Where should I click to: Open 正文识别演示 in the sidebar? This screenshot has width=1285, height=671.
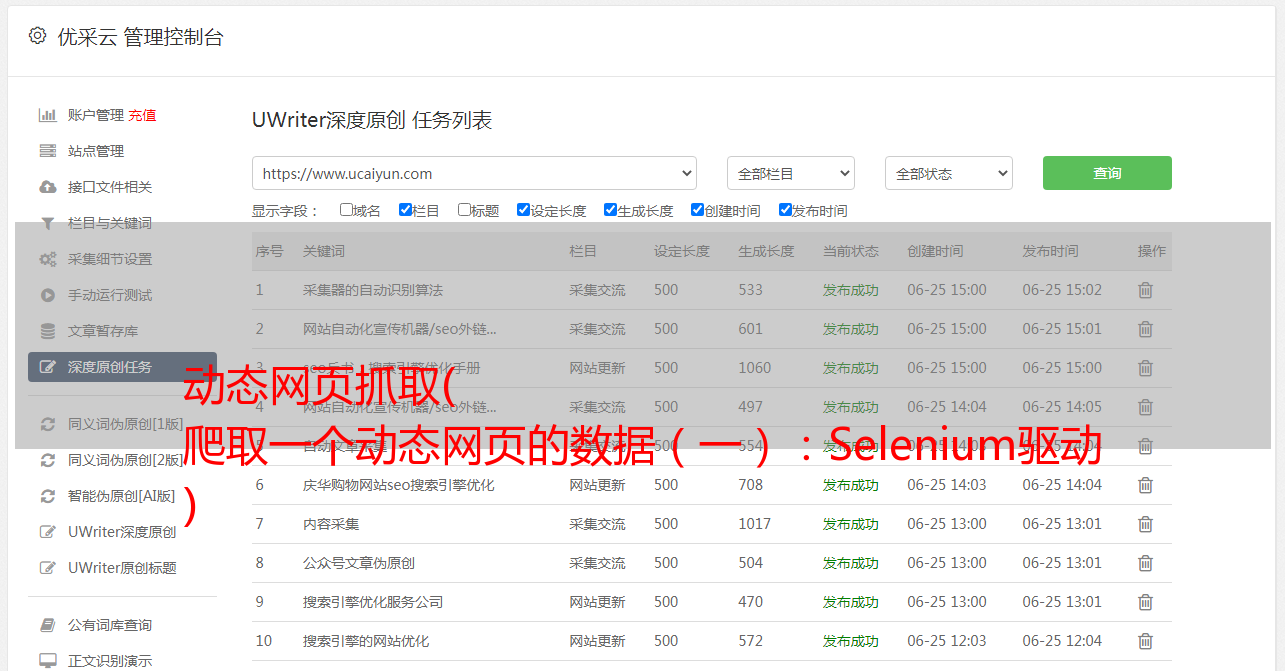(110, 661)
